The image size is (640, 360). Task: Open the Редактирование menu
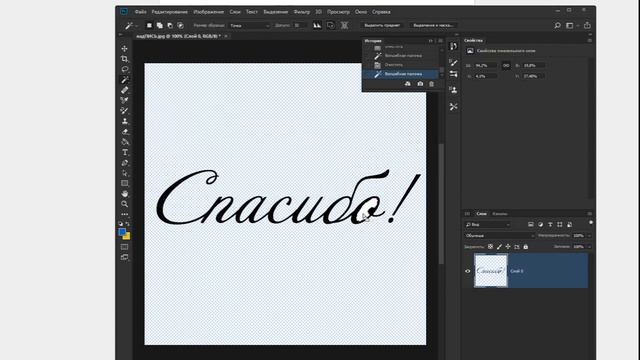coord(170,12)
